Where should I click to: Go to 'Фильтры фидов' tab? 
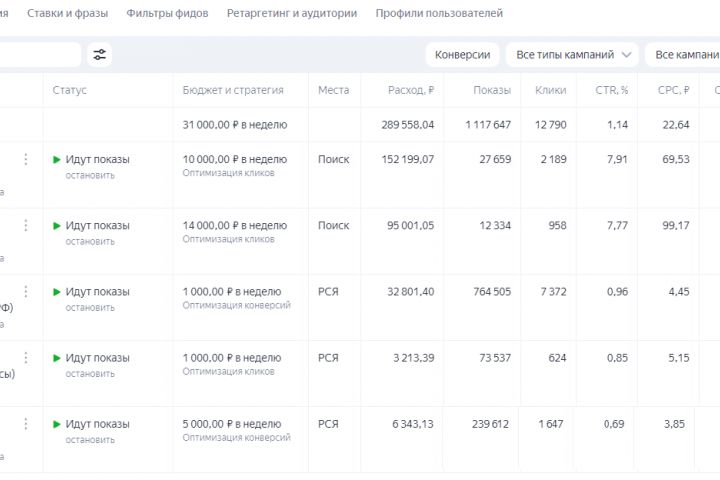165,14
